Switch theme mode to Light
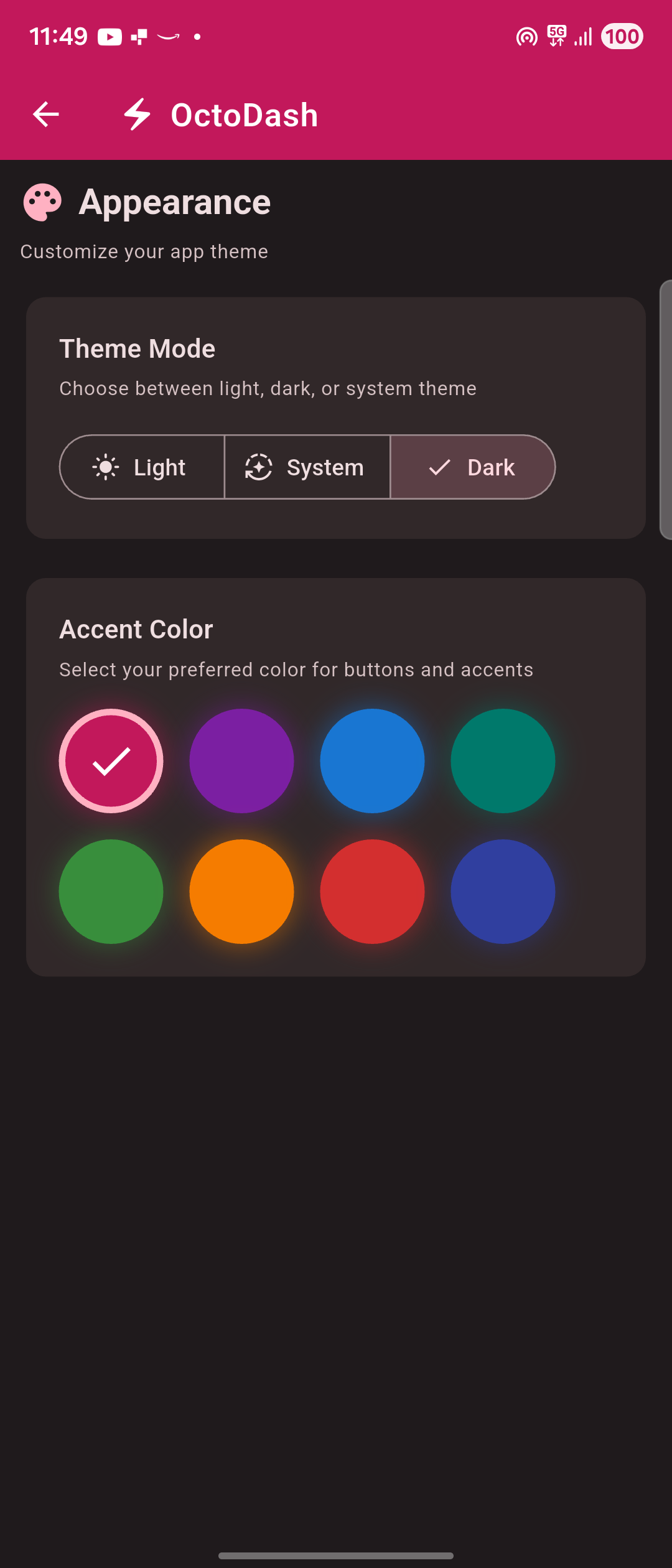672x1568 pixels. [142, 467]
